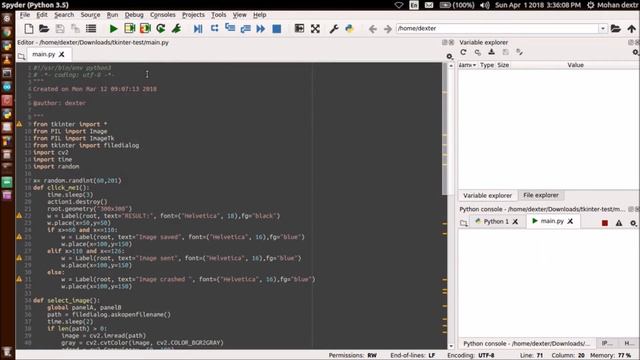Re-run the last script
640x360 pixels.
pyautogui.click(x=161, y=29)
